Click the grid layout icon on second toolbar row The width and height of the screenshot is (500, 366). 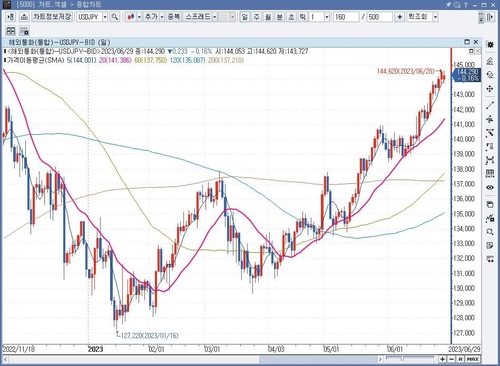(x=11, y=31)
